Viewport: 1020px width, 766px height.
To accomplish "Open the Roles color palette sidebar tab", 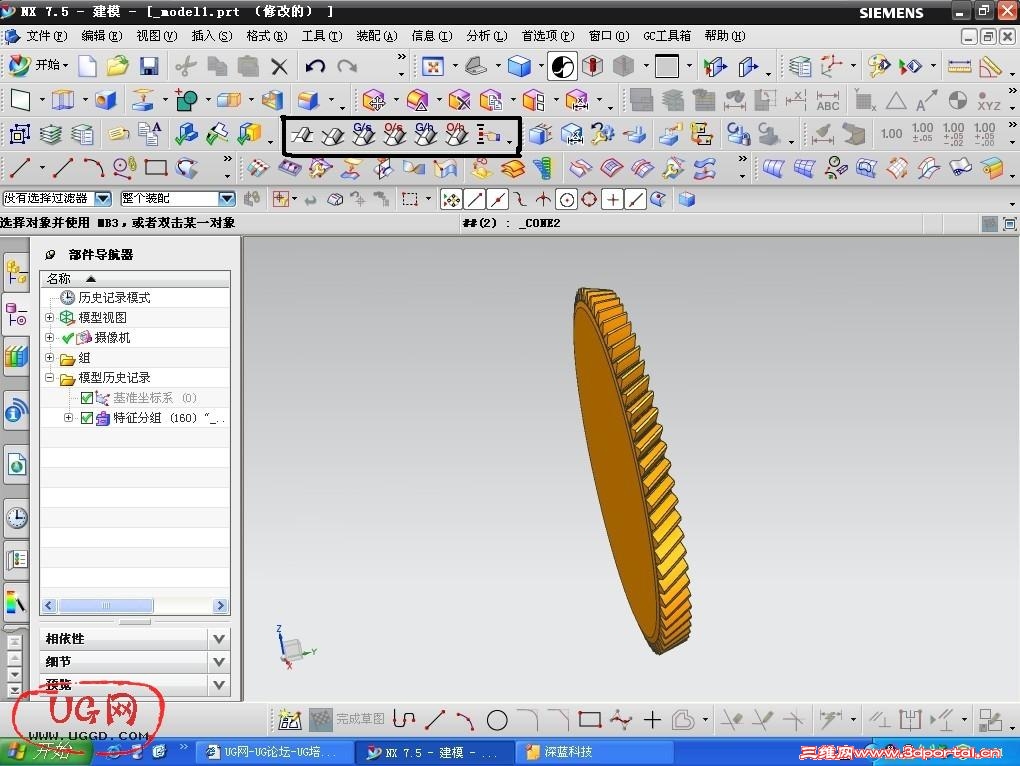I will tap(16, 601).
